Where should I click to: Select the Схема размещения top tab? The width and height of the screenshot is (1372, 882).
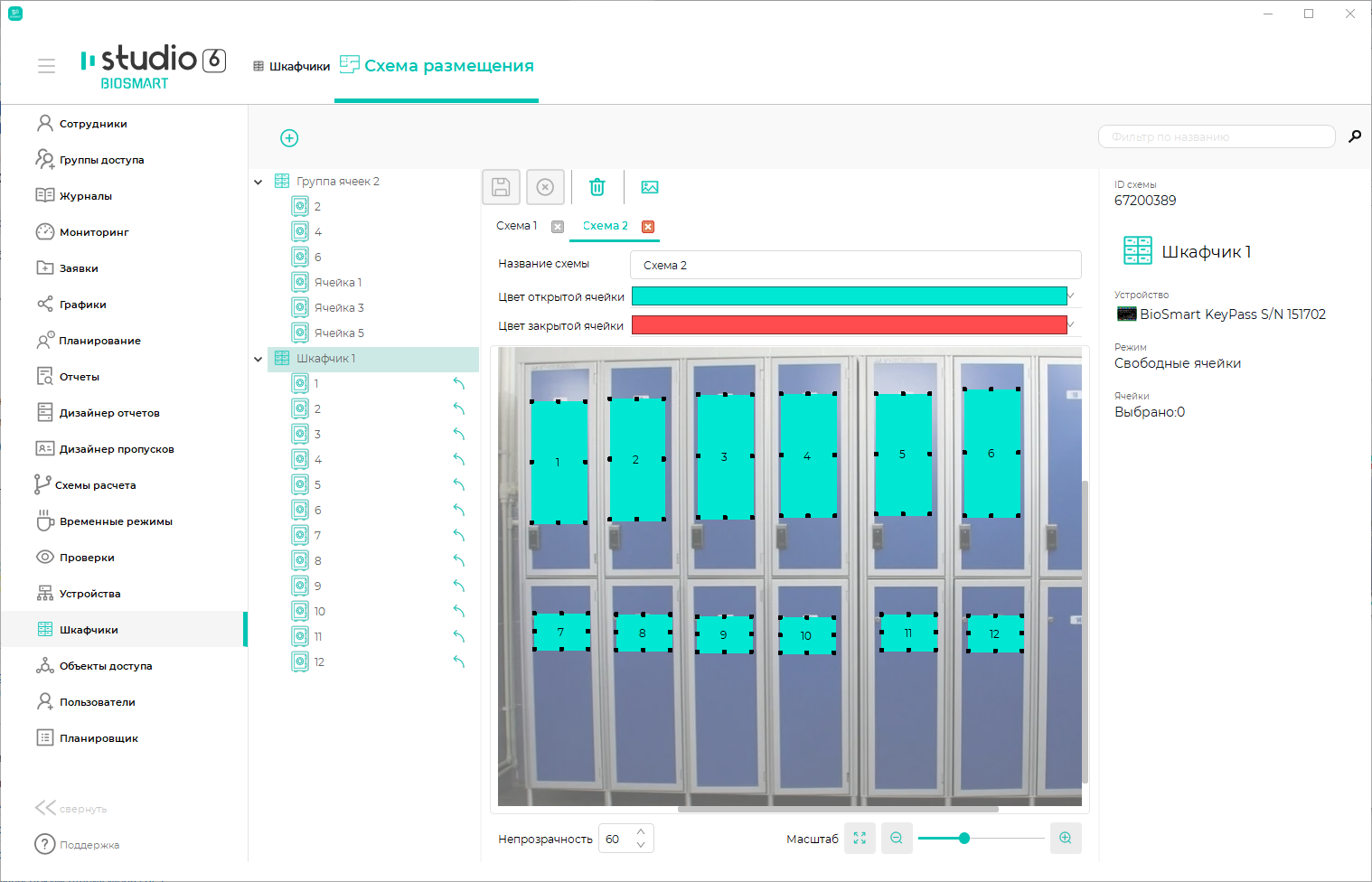[437, 65]
